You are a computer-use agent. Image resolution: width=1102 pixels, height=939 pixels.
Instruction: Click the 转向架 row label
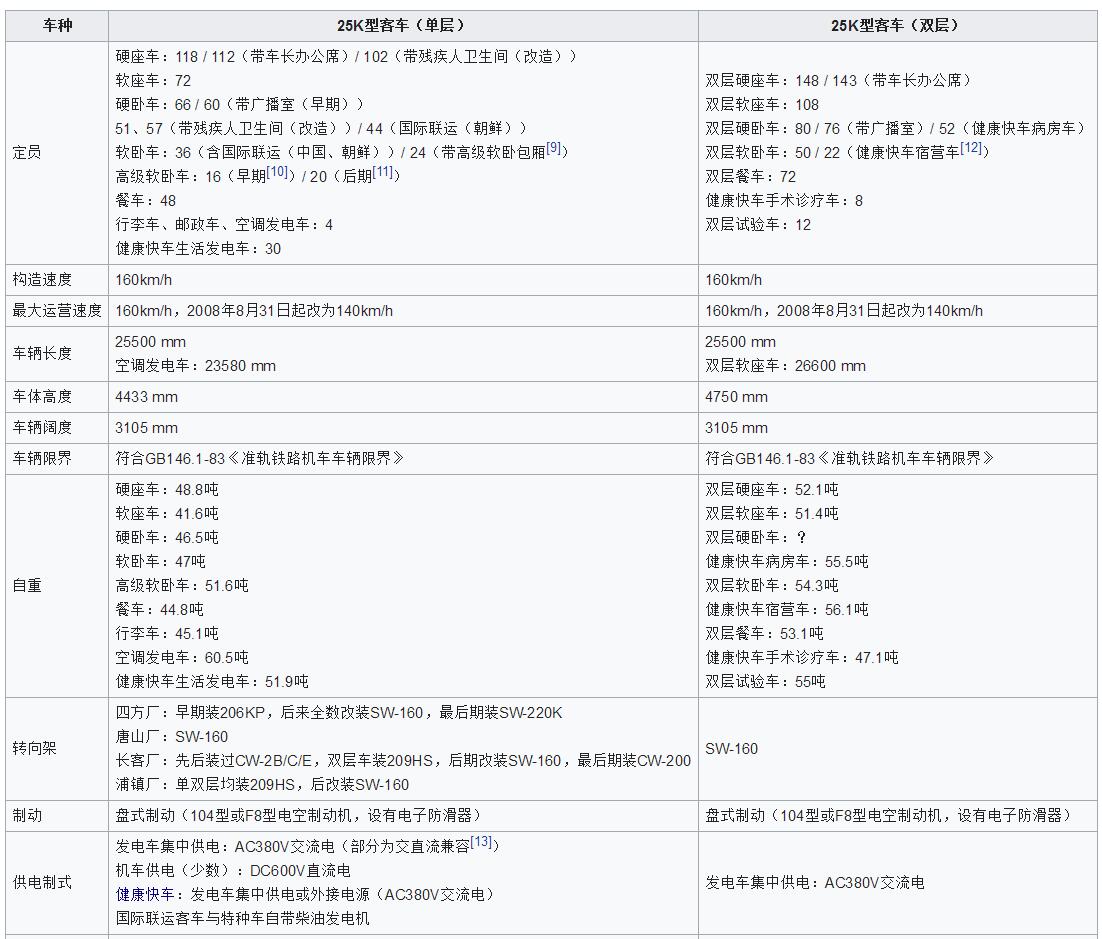37,748
